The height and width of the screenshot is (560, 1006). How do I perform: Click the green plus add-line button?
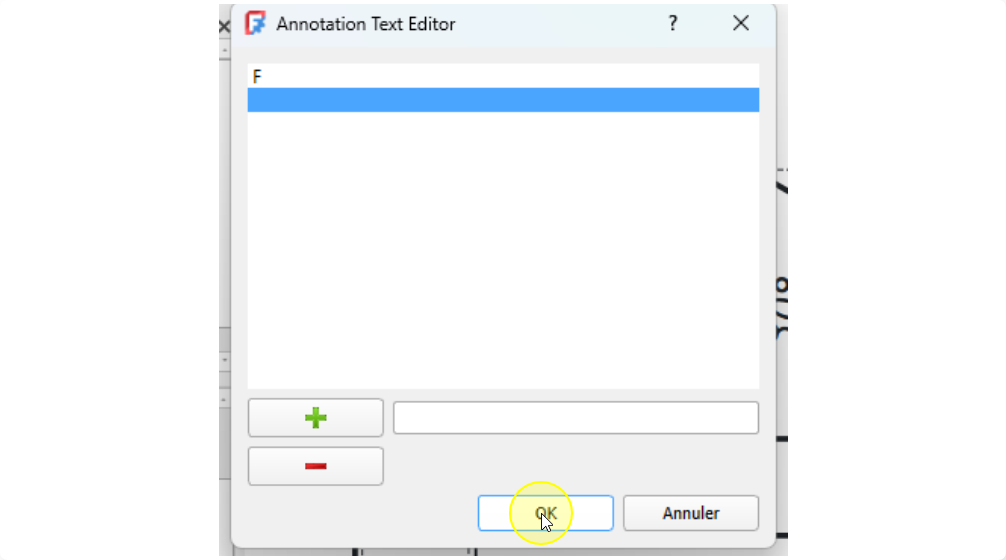coord(316,418)
